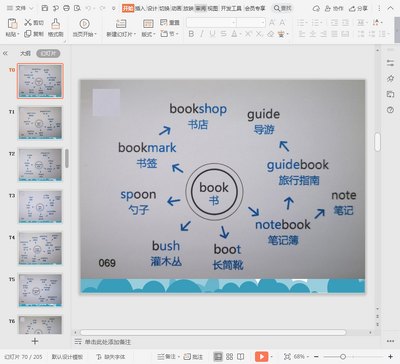The height and width of the screenshot is (364, 400).
Task: Open the Collaborate (协作) option
Action: [x=334, y=8]
